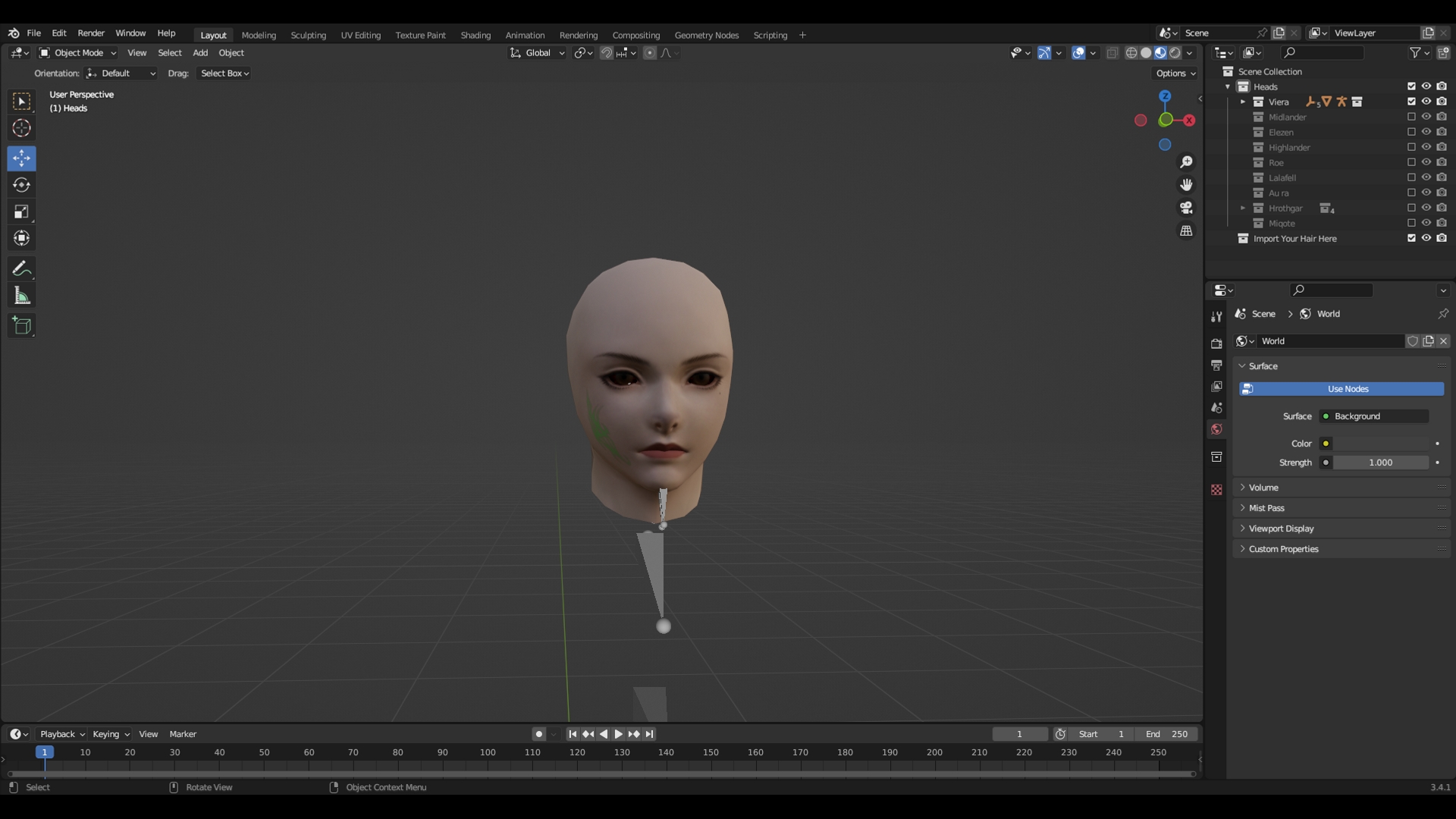Toggle Roe collection eye visibility
Viewport: 1456px width, 819px height.
pos(1426,162)
